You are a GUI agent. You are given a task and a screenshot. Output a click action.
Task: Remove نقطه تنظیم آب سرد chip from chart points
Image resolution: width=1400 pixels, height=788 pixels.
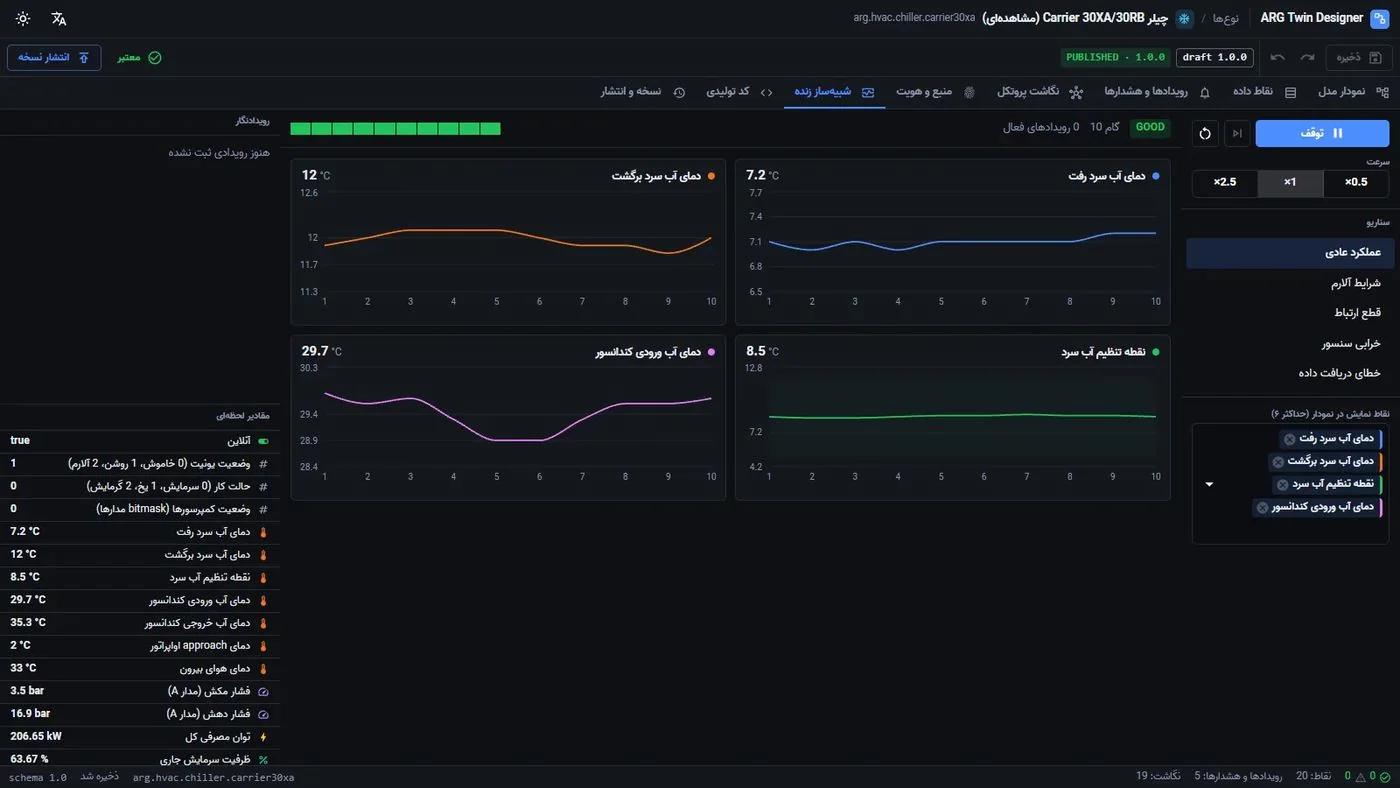tap(1283, 485)
